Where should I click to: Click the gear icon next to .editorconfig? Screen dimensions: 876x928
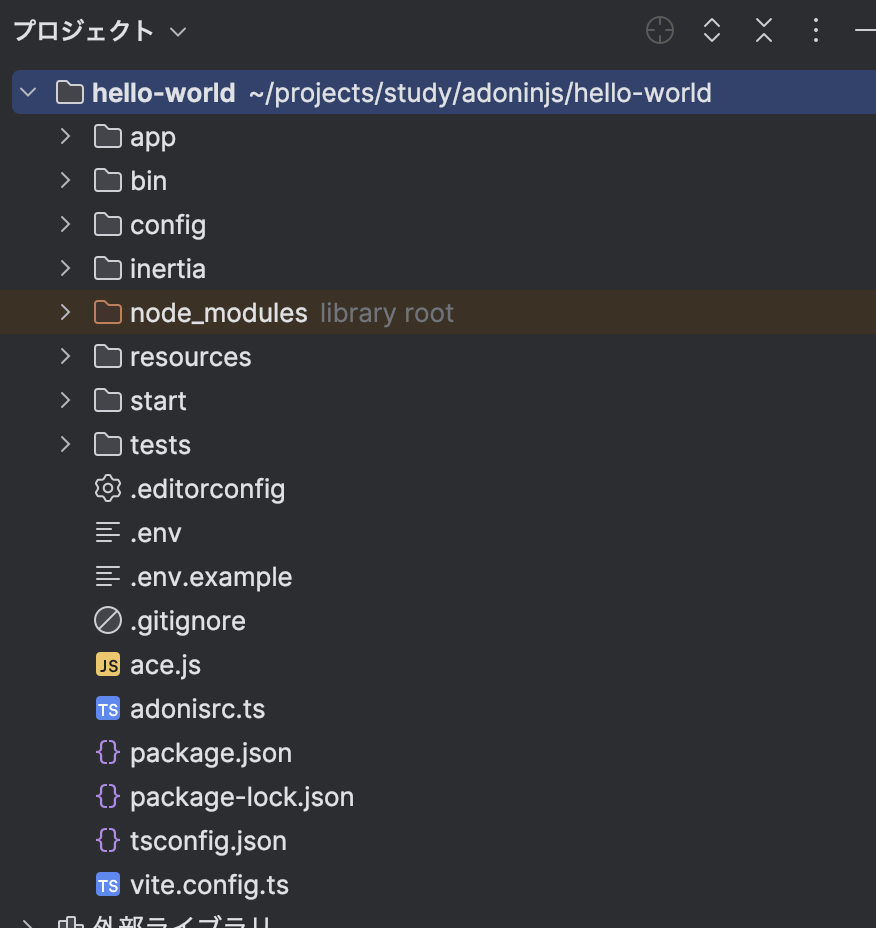pos(107,488)
